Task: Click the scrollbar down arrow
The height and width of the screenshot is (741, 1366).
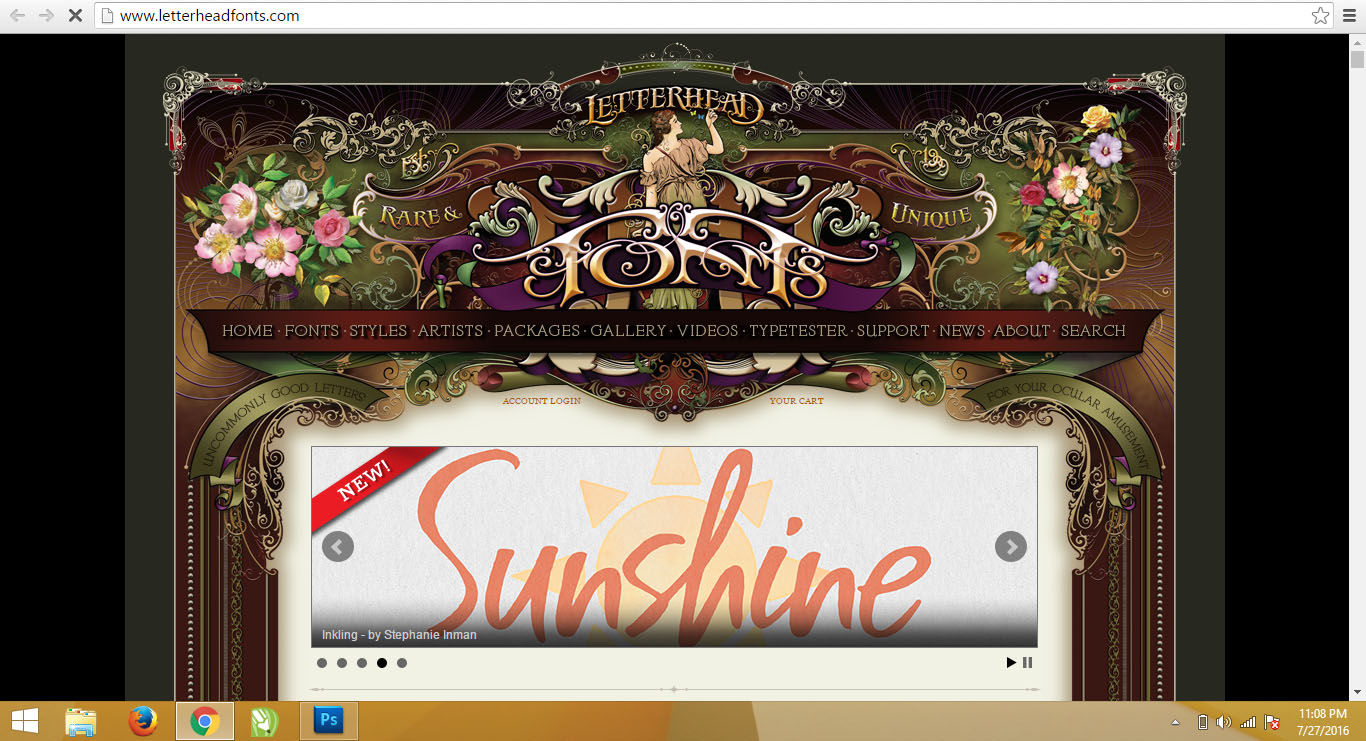Action: click(x=1357, y=691)
